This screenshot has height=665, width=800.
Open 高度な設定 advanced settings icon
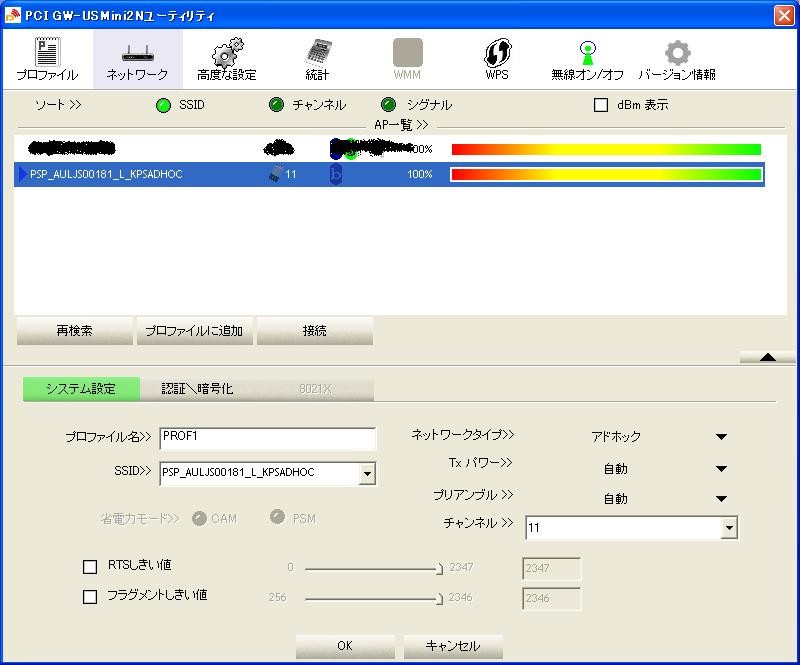point(227,49)
